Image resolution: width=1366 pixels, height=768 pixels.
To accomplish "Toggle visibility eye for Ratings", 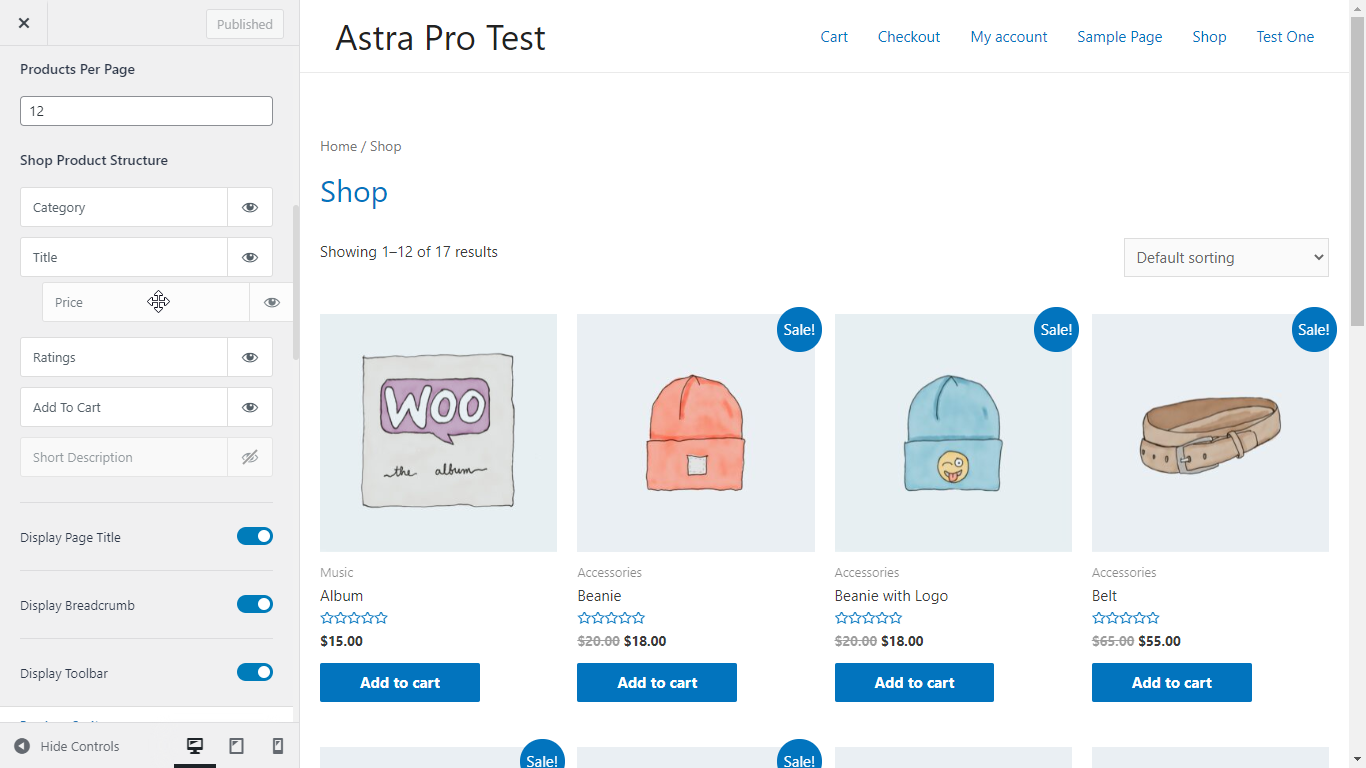I will coord(250,357).
